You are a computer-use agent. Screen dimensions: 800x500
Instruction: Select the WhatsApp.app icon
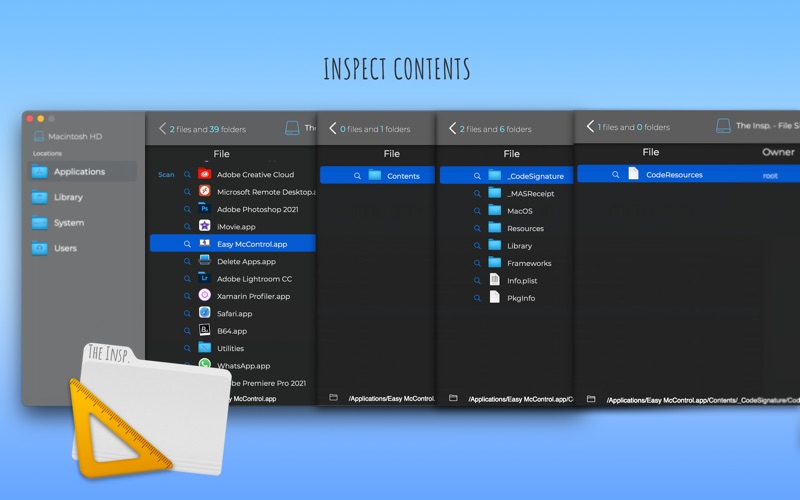point(205,364)
